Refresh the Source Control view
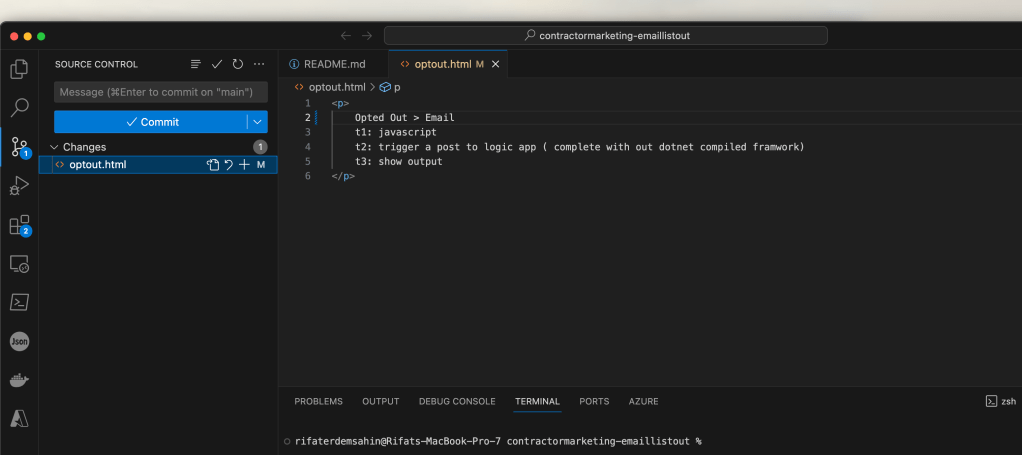The image size is (1022, 455). pyautogui.click(x=238, y=64)
